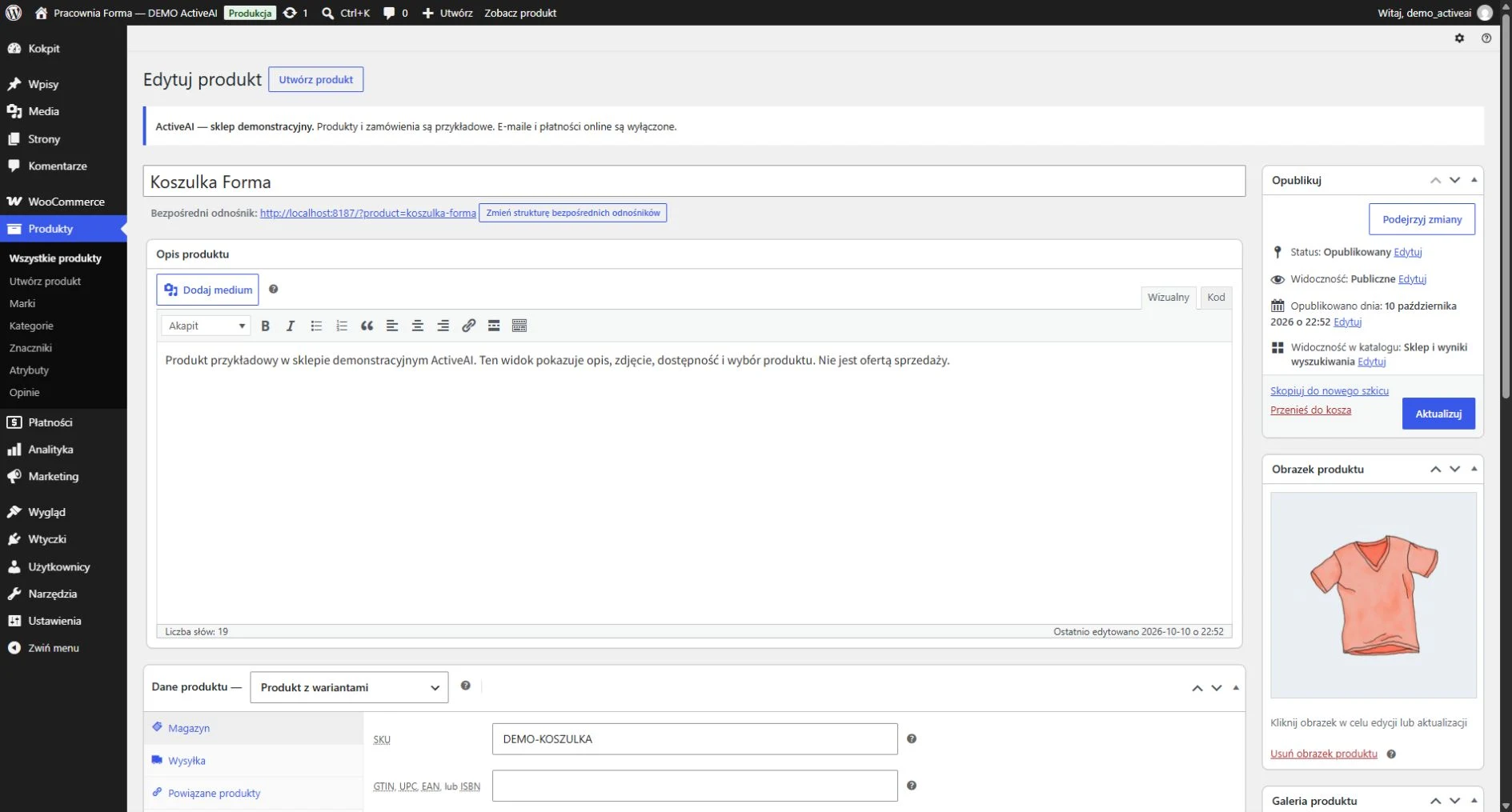Click the help icon beside the GTIN field
Screen dimensions: 1512x812
coord(912,786)
